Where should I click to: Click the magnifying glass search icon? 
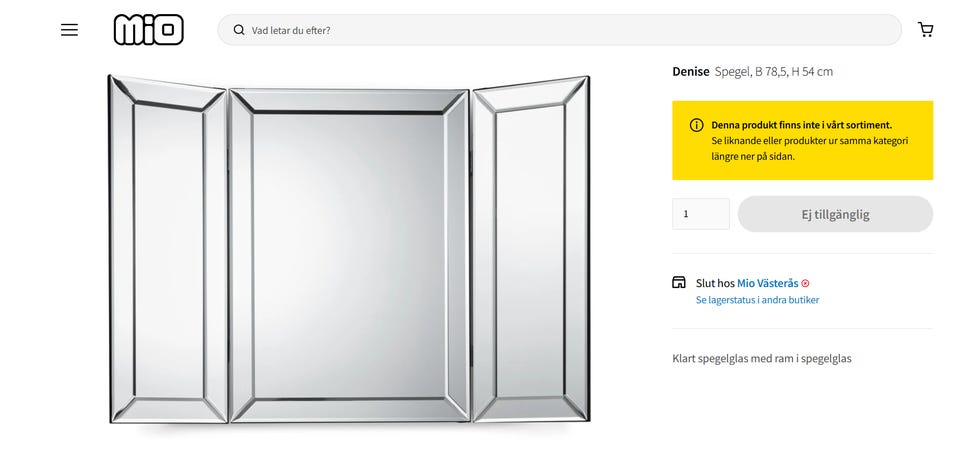click(x=239, y=30)
